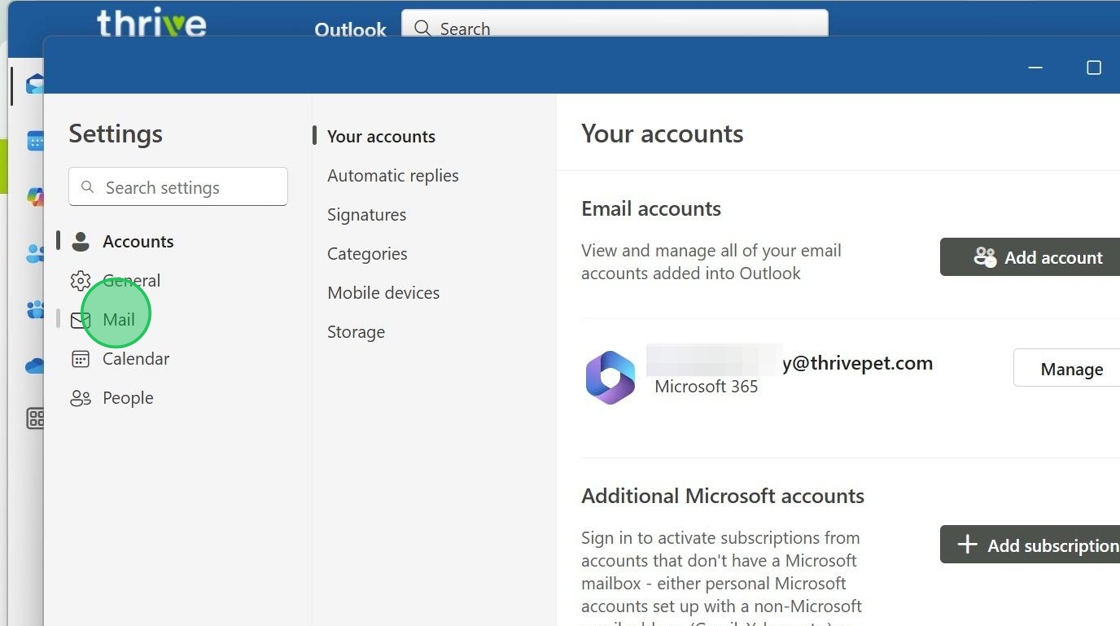Select Your accounts in the submenu
This screenshot has width=1120, height=626.
(381, 137)
